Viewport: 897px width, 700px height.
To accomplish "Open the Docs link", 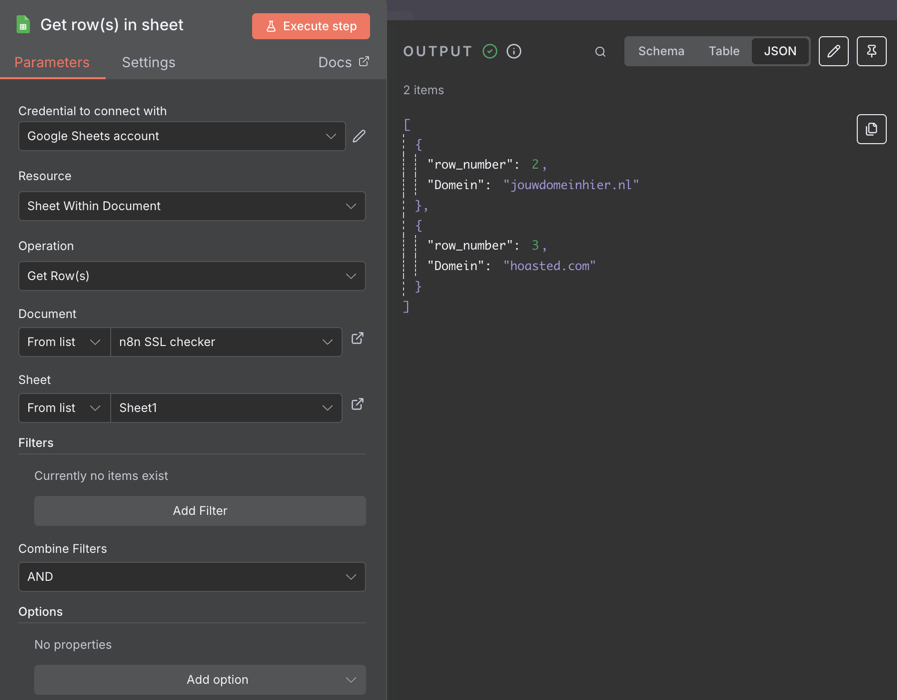I will pyautogui.click(x=343, y=62).
